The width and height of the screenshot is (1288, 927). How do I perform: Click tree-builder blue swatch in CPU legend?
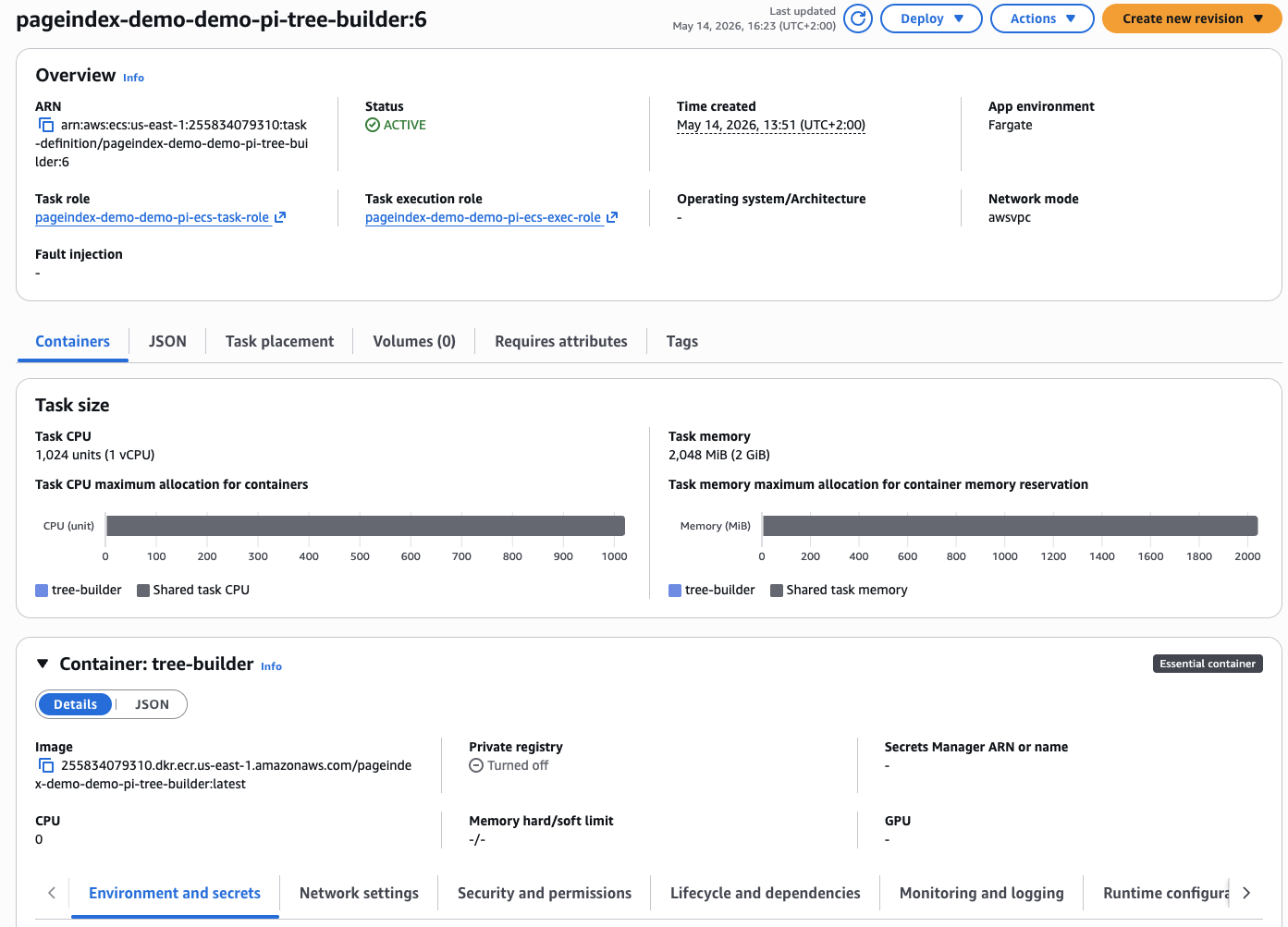pos(42,591)
